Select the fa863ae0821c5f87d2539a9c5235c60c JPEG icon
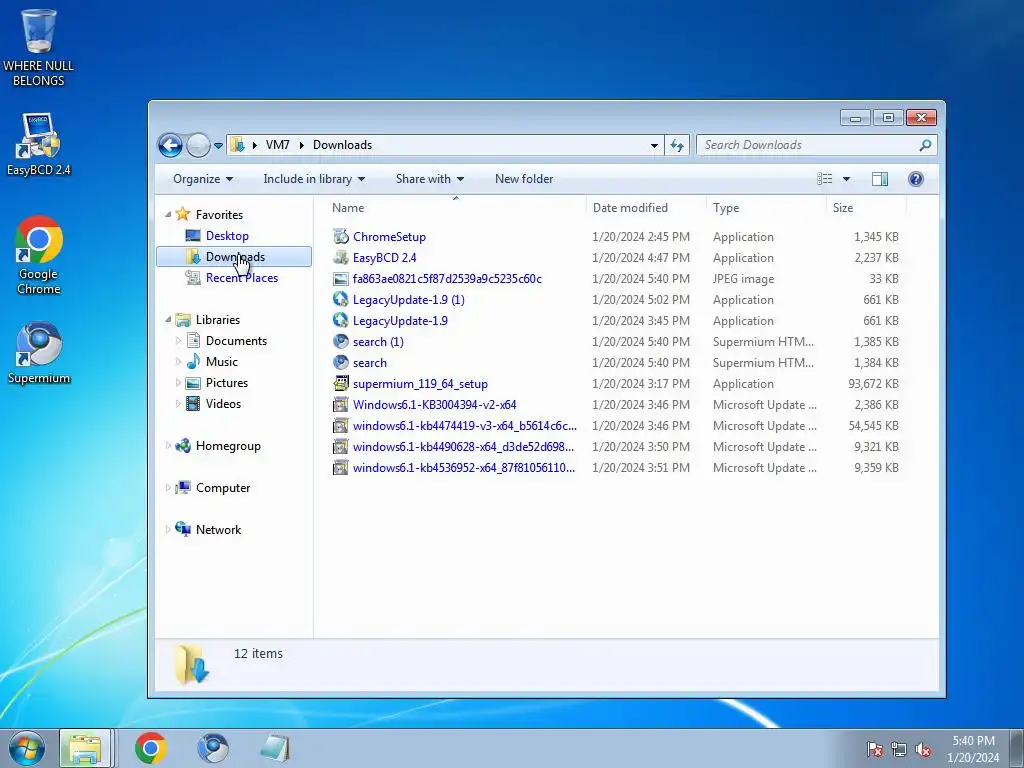Screen dimensions: 1024x768 click(x=340, y=279)
